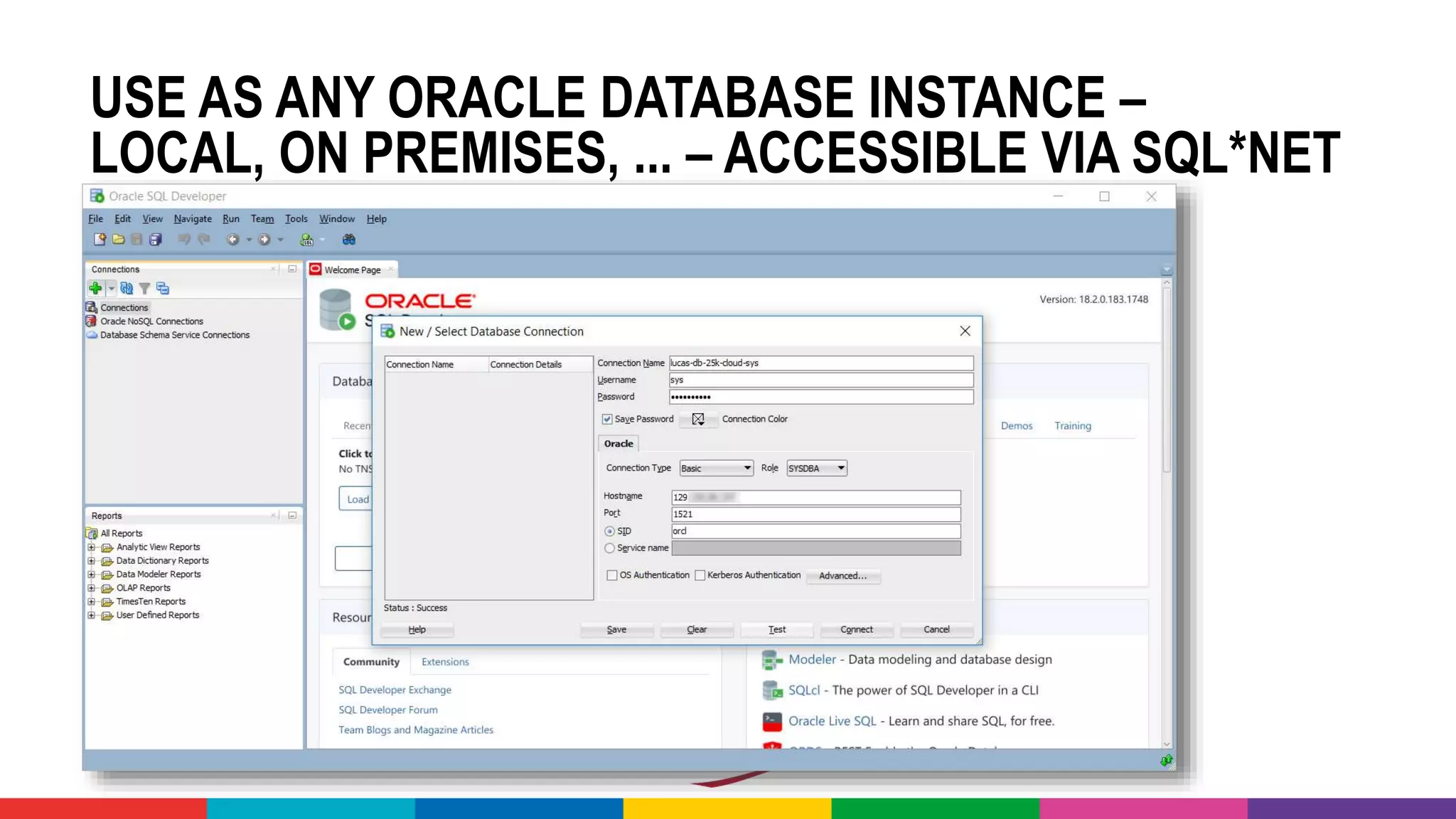The height and width of the screenshot is (819, 1456).
Task: Close the New / Select Database Connection dialog
Action: [965, 331]
